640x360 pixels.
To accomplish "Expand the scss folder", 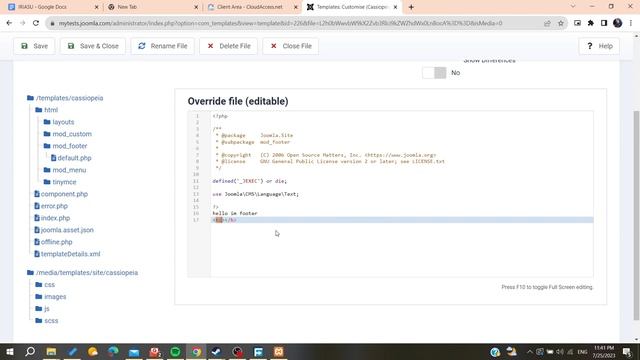I will (47, 321).
